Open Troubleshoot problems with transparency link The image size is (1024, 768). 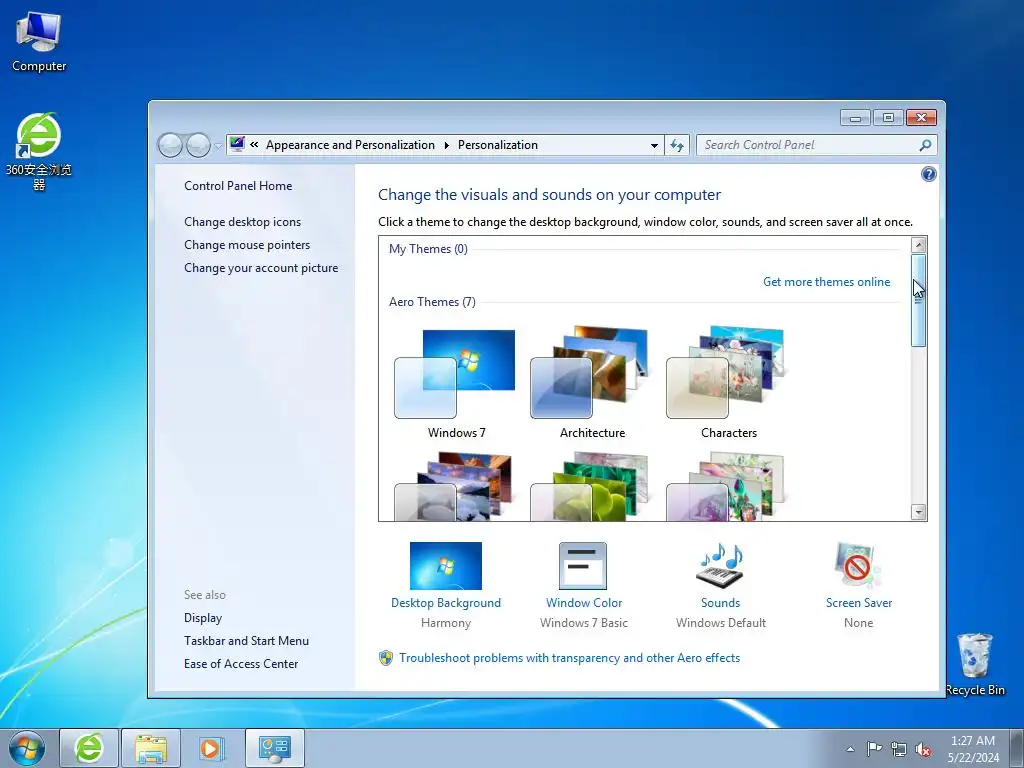point(569,658)
